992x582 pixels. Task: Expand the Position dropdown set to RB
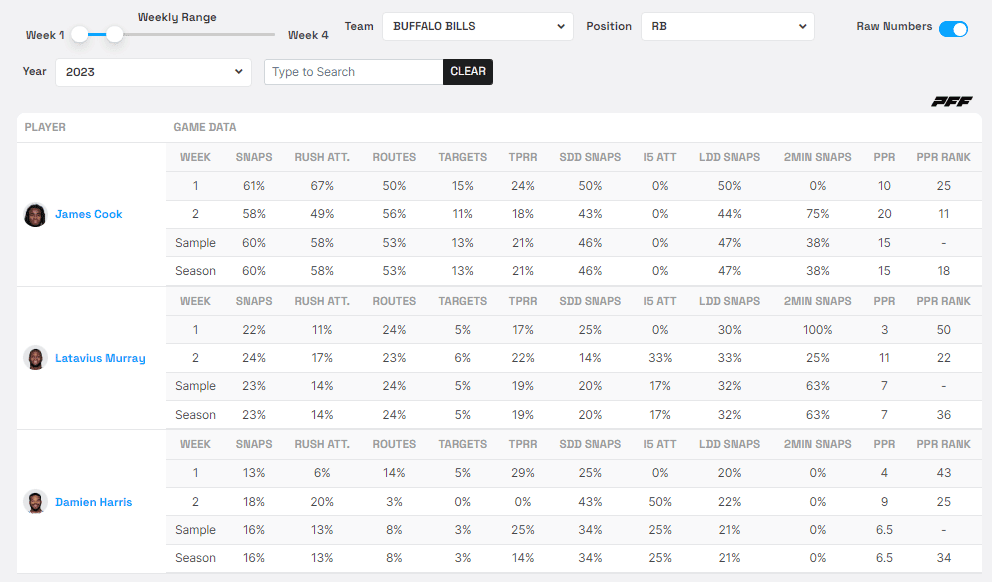coord(727,27)
